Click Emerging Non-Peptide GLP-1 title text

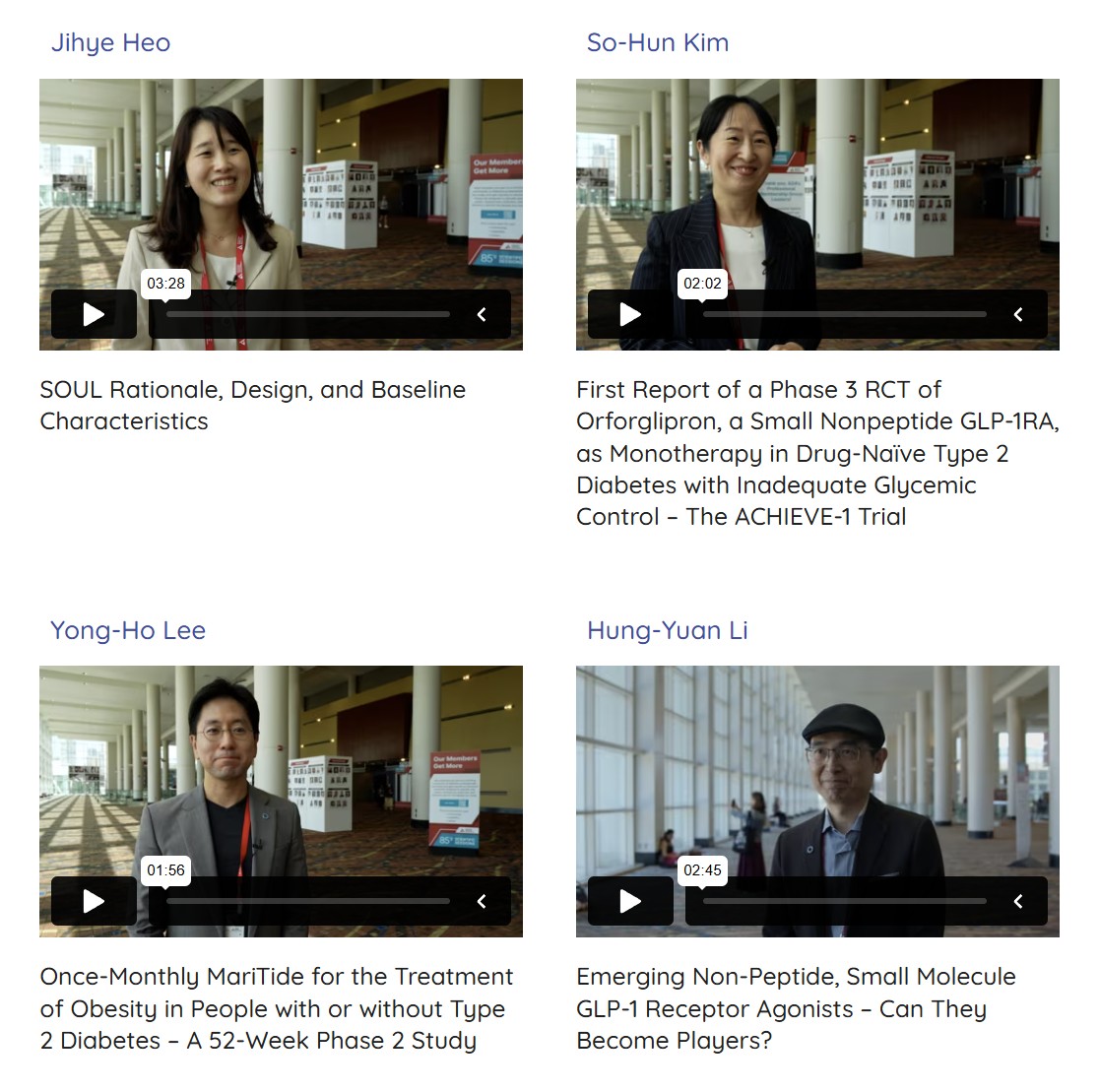pyautogui.click(x=797, y=1008)
